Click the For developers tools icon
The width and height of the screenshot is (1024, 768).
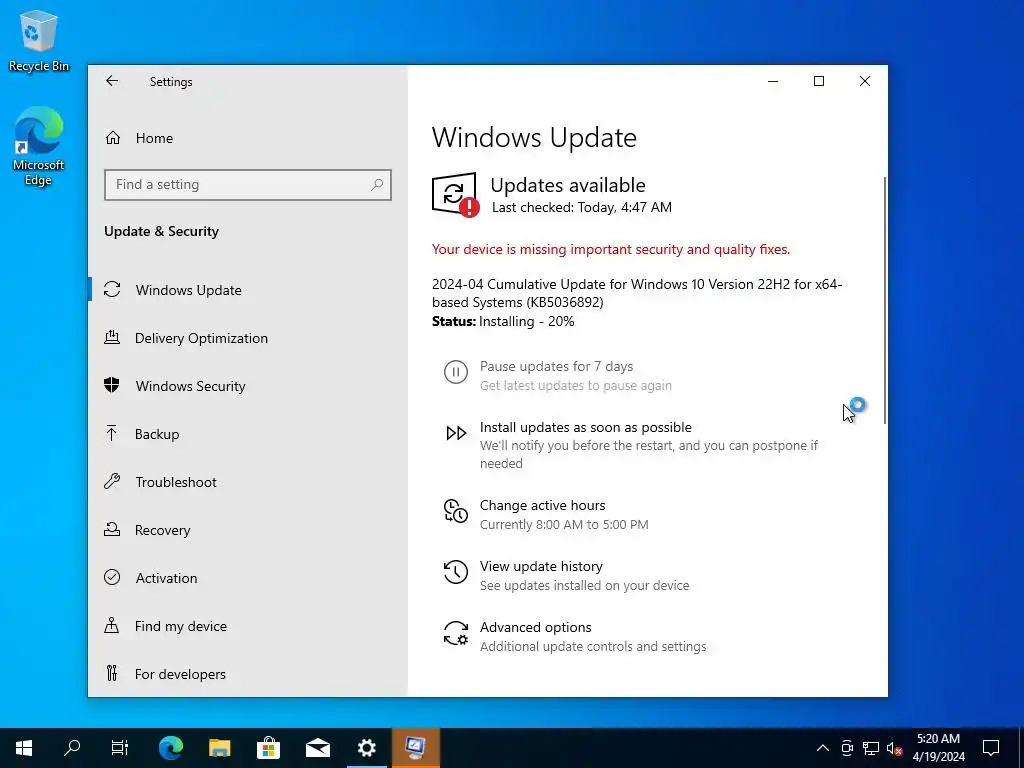pos(112,673)
